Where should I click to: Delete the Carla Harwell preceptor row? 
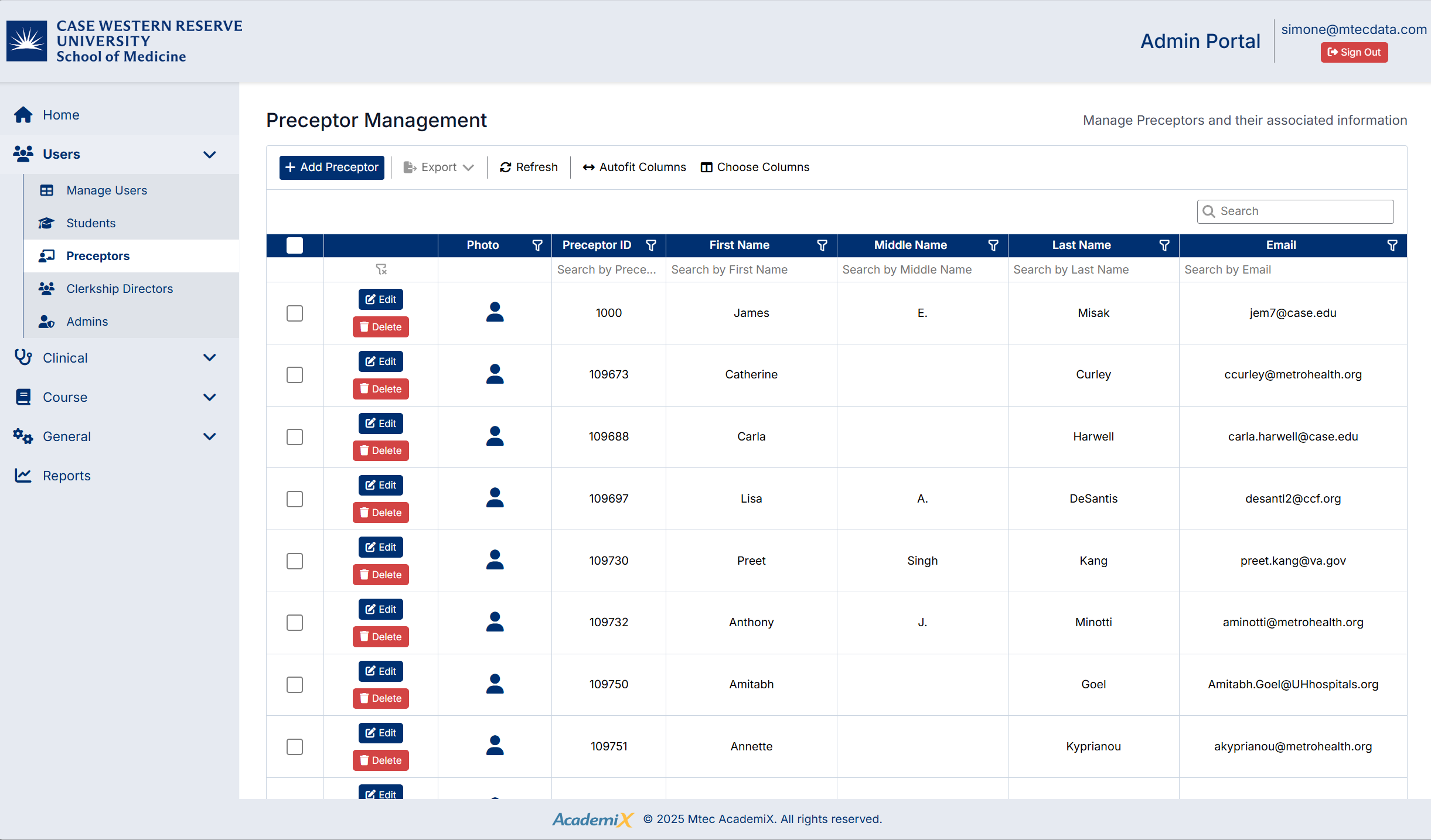click(381, 450)
